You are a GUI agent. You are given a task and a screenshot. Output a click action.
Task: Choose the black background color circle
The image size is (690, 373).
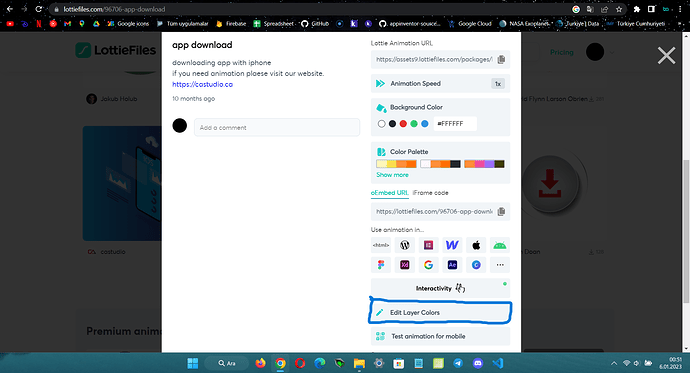point(392,124)
